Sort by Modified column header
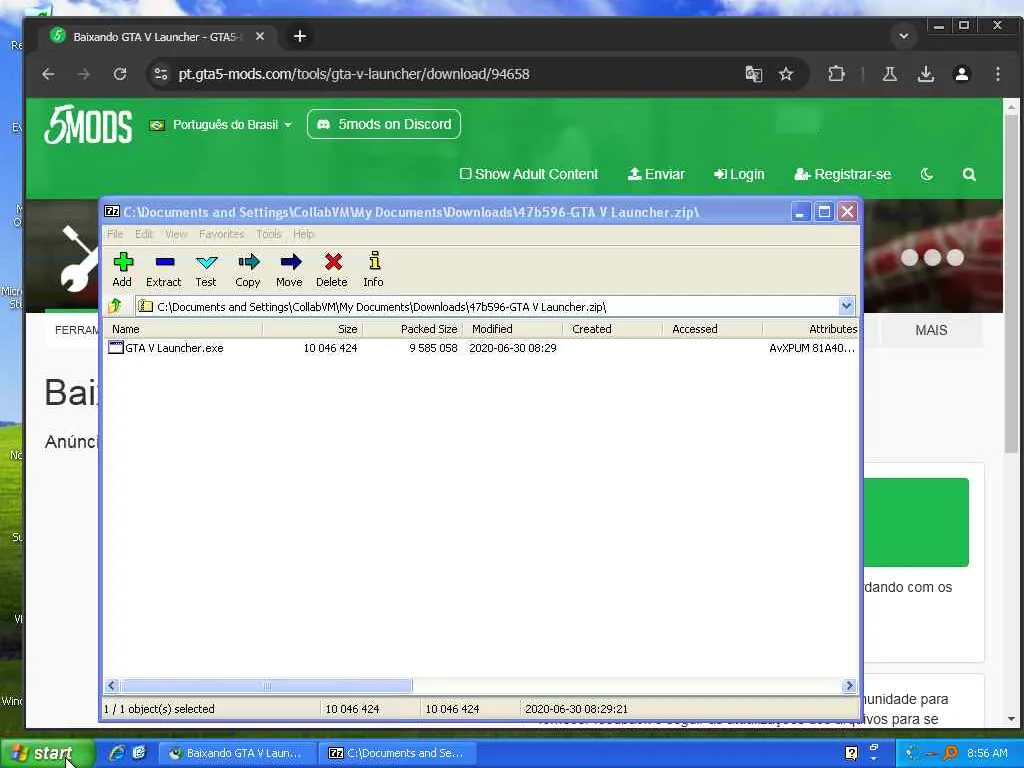Image resolution: width=1024 pixels, height=768 pixels. pyautogui.click(x=513, y=329)
